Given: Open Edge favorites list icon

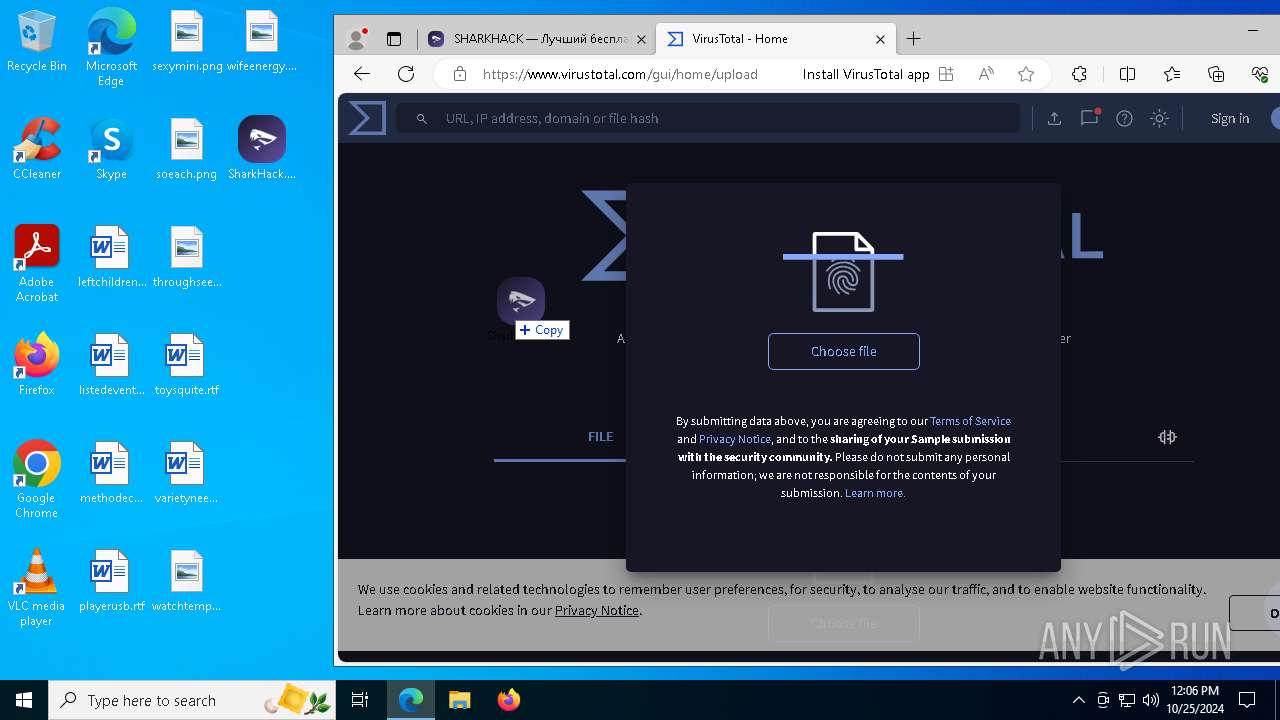Looking at the screenshot, I should (1172, 74).
